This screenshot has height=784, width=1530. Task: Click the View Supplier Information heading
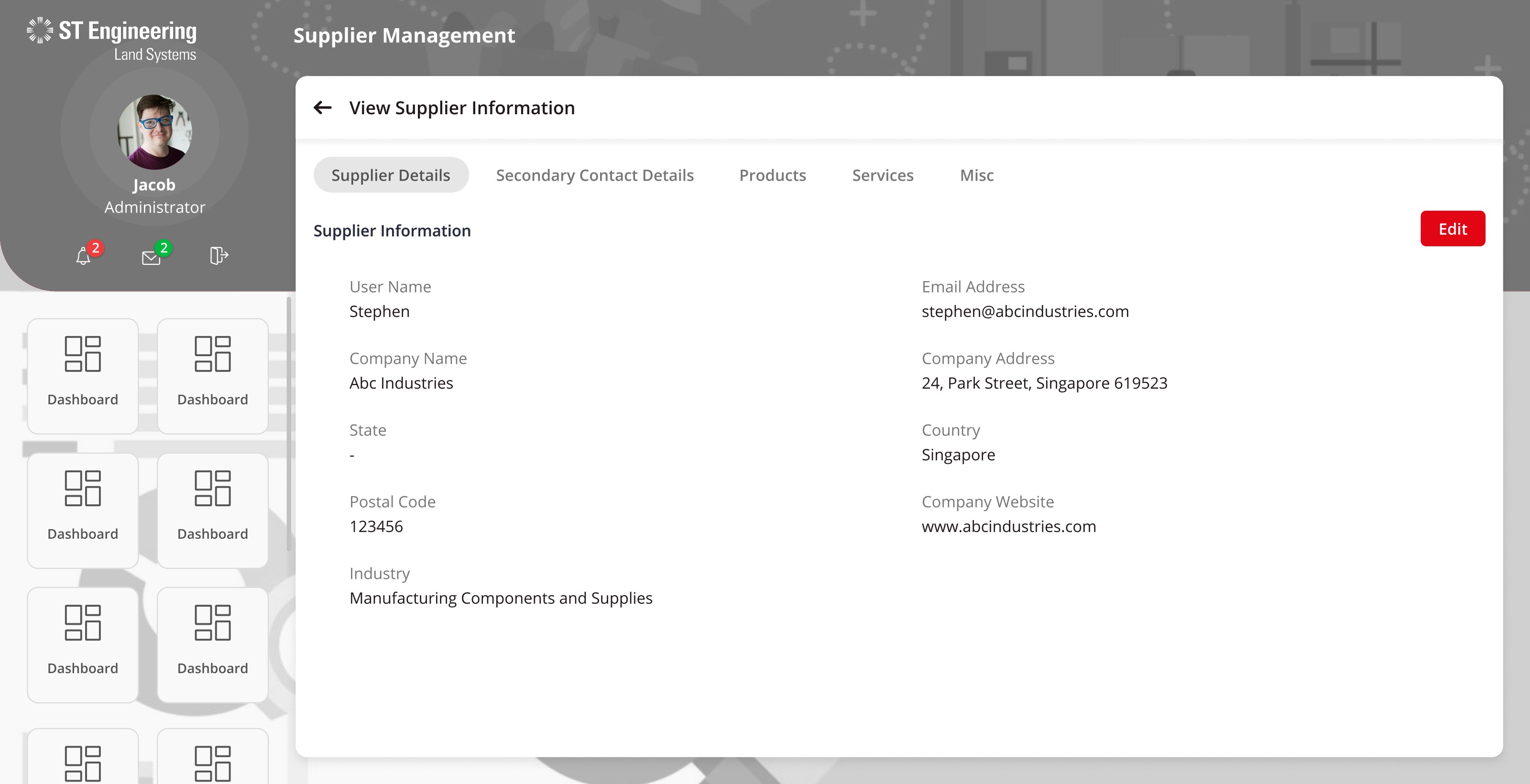(x=462, y=108)
